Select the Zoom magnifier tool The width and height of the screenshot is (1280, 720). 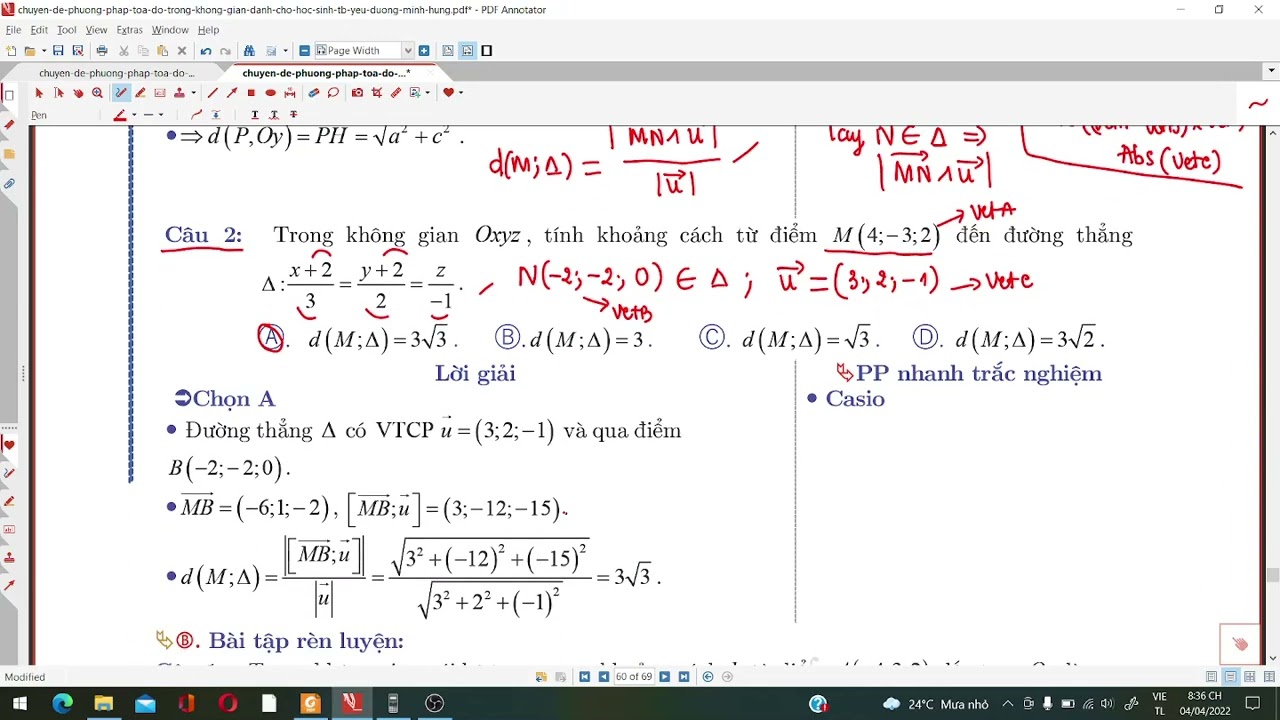97,93
